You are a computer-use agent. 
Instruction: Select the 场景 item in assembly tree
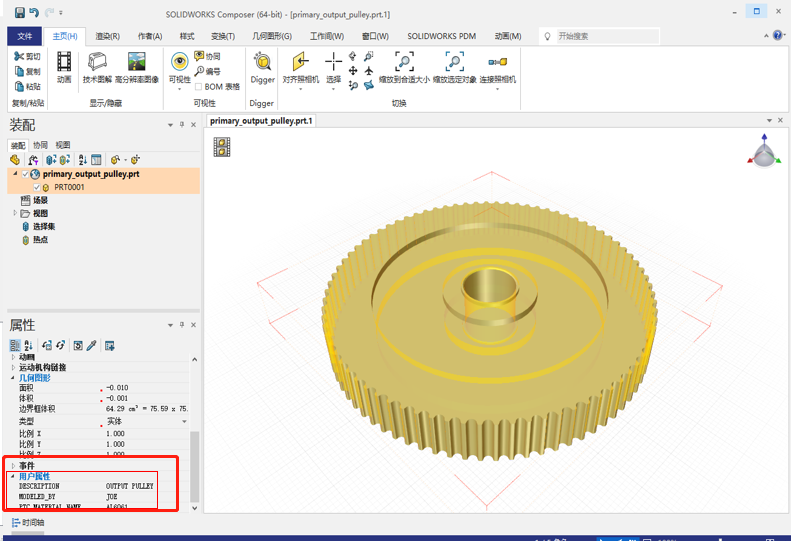34,200
